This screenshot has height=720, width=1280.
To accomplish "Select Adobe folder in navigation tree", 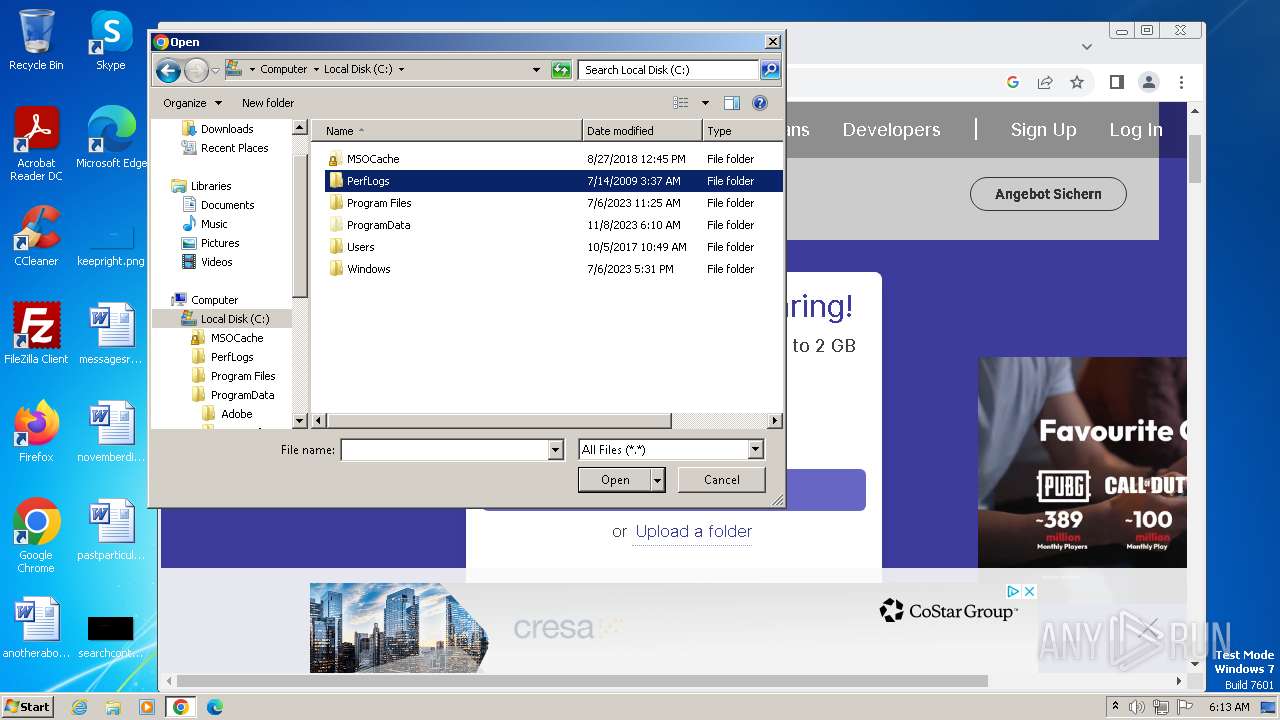I will click(236, 414).
